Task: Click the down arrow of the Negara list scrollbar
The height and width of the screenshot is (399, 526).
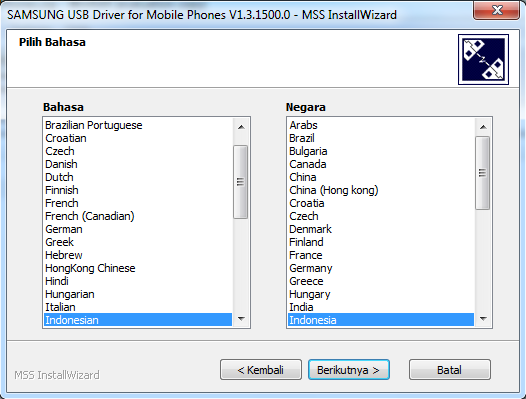Action: point(483,318)
